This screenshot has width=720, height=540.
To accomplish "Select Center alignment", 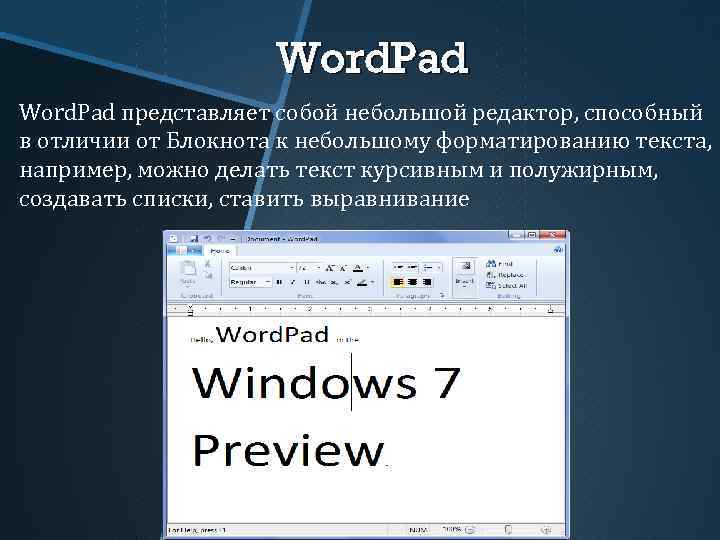I will pos(412,282).
